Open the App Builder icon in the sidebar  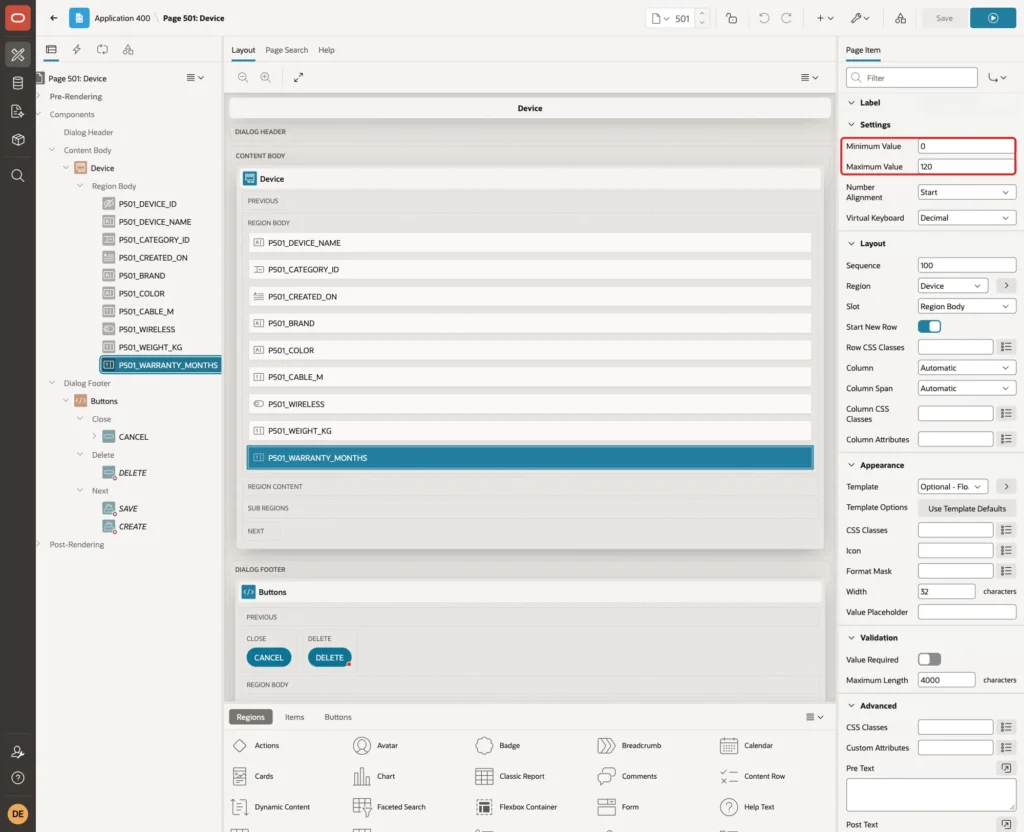[x=18, y=55]
